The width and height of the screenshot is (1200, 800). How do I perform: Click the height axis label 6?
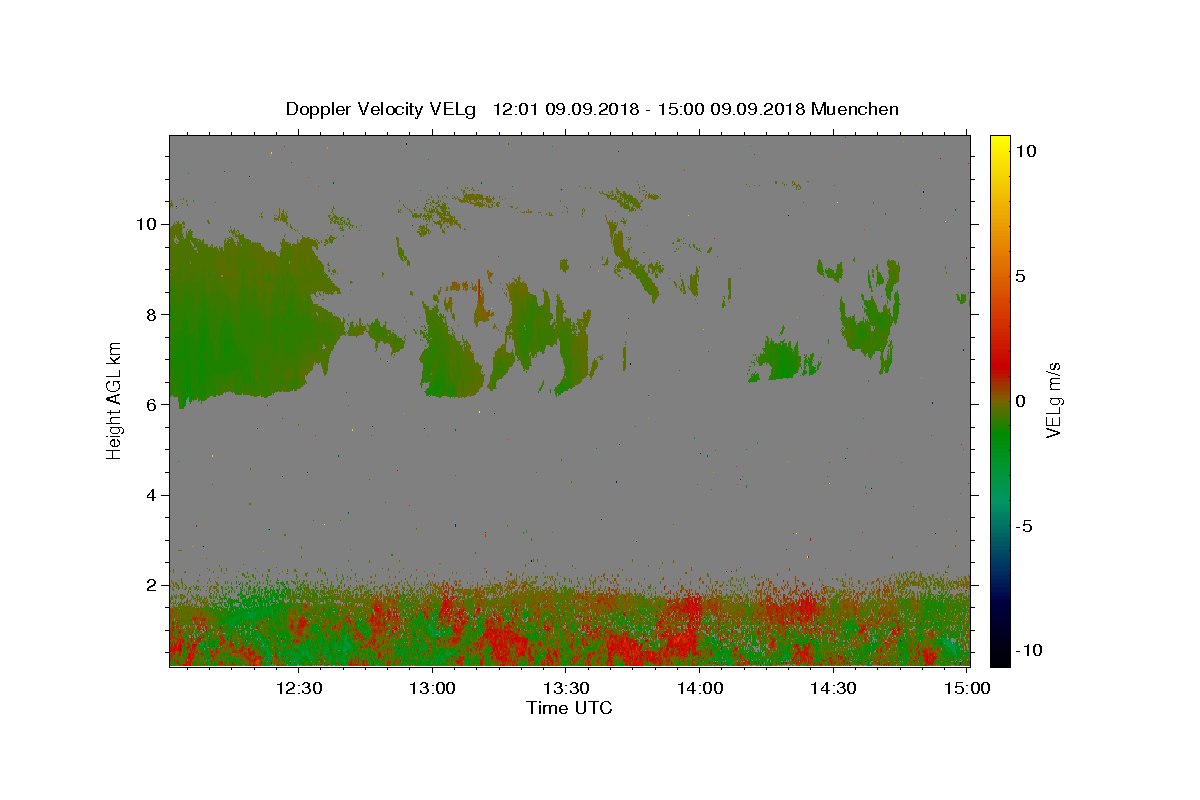pos(152,405)
